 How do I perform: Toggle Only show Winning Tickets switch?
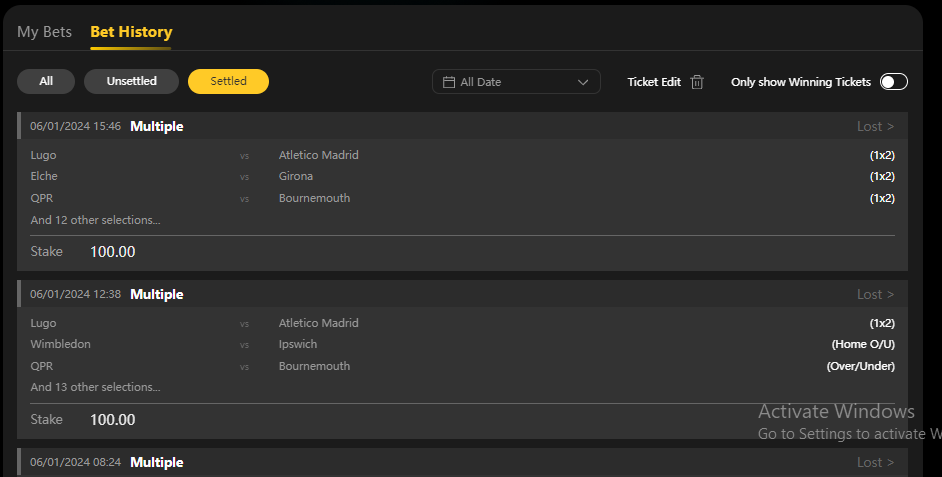click(x=893, y=82)
